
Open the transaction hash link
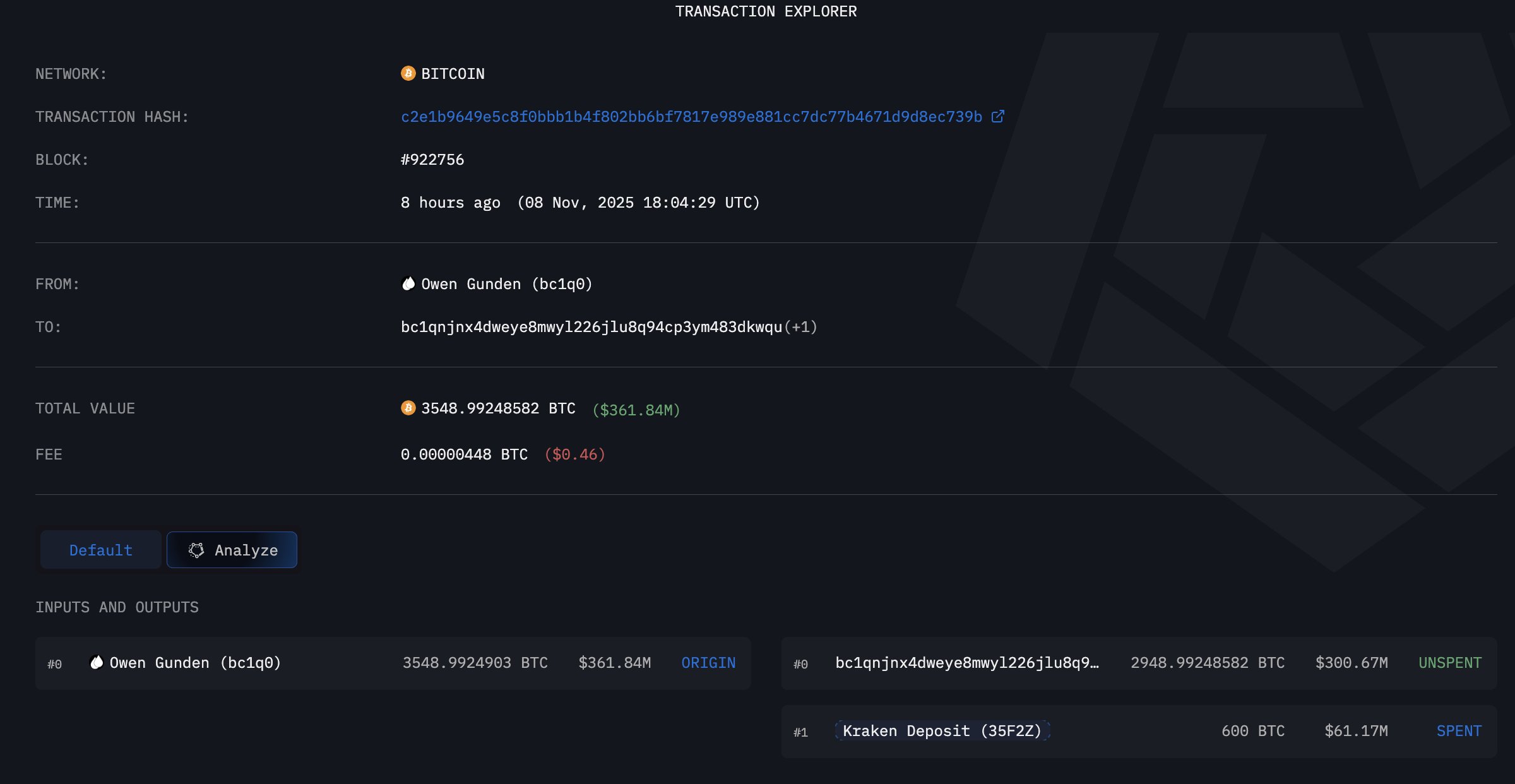point(691,116)
